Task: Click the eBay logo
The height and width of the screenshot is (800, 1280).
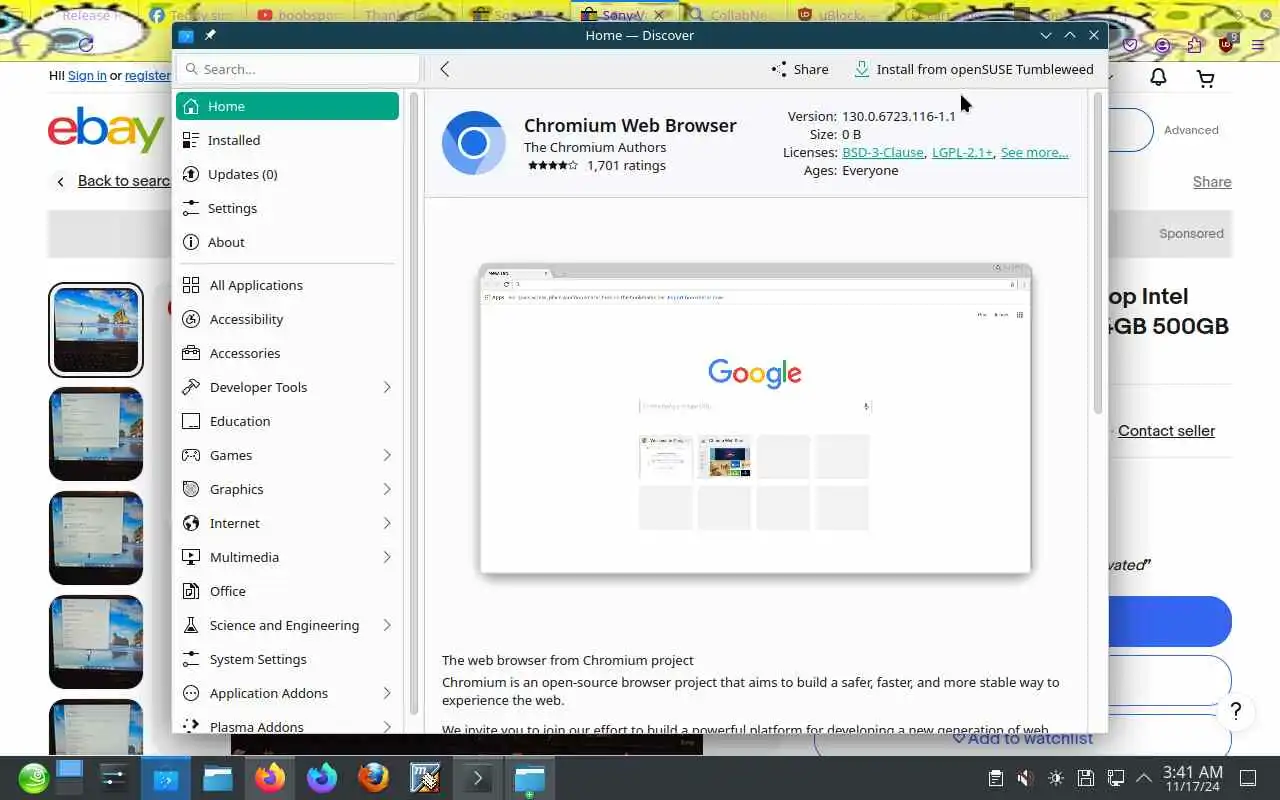Action: tap(106, 130)
